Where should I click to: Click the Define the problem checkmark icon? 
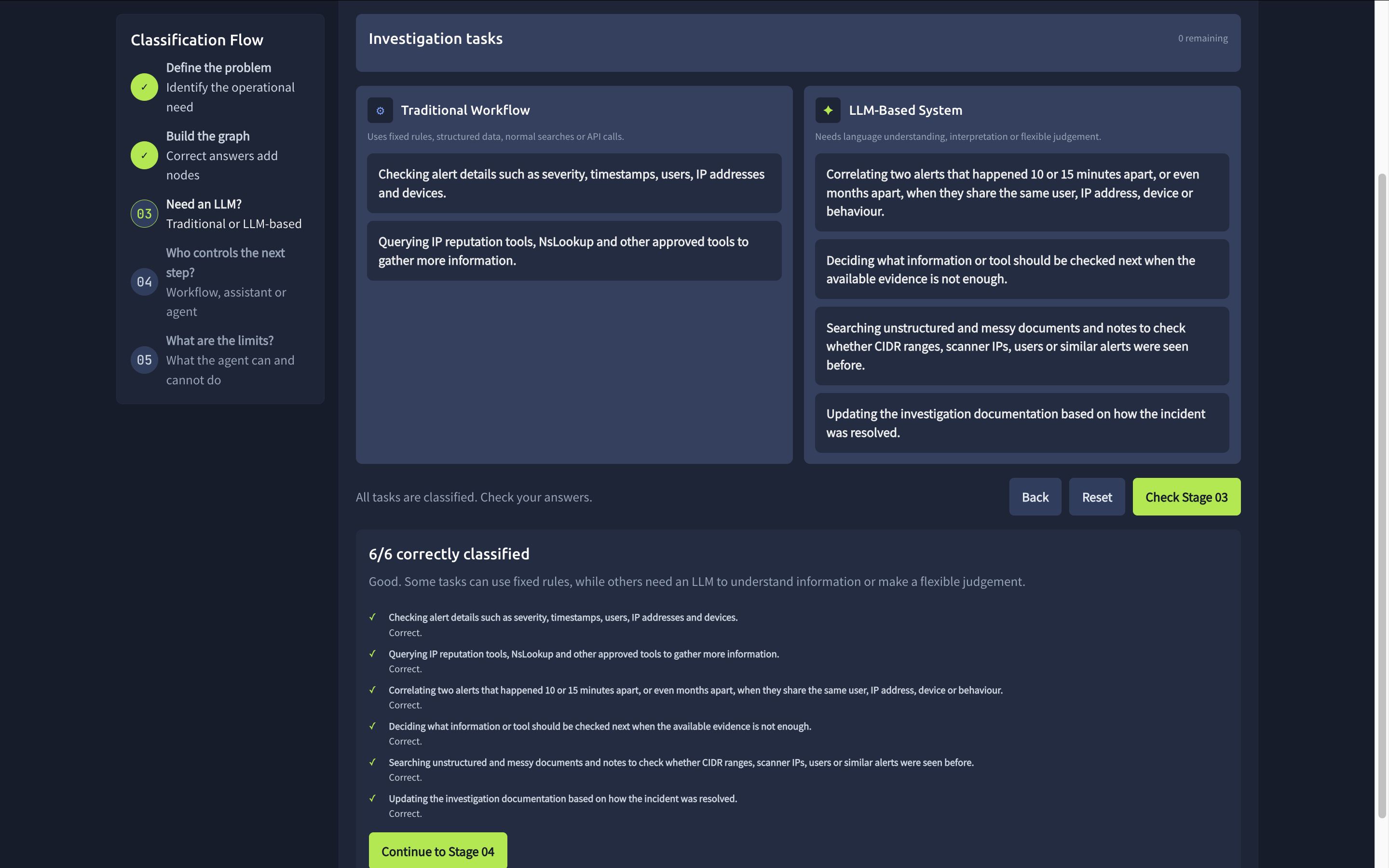pos(144,87)
